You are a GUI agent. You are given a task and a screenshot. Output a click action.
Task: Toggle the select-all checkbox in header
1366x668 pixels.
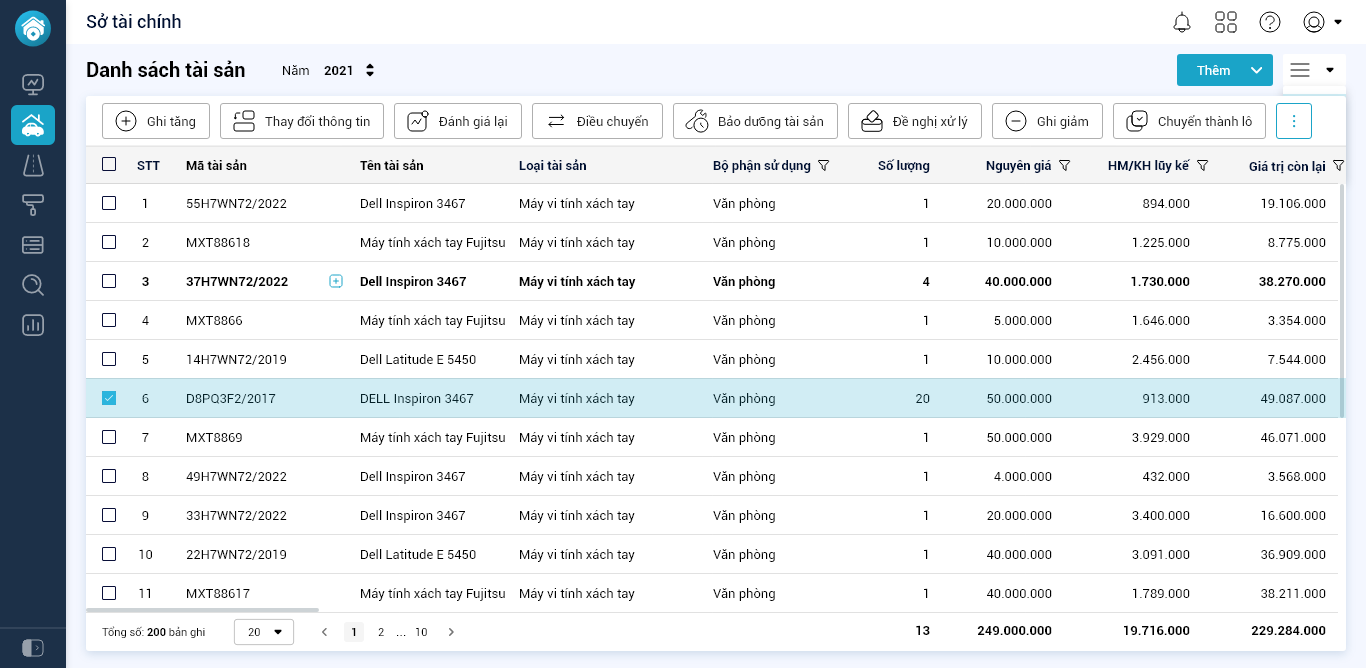coord(109,164)
